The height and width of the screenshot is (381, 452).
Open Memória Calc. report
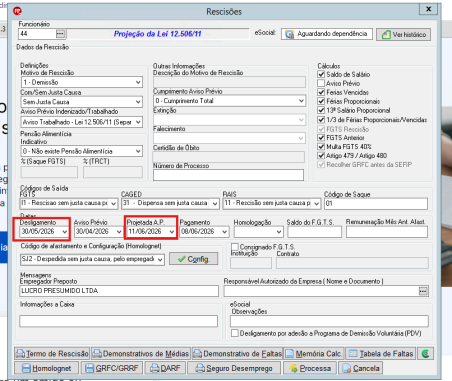(314, 353)
